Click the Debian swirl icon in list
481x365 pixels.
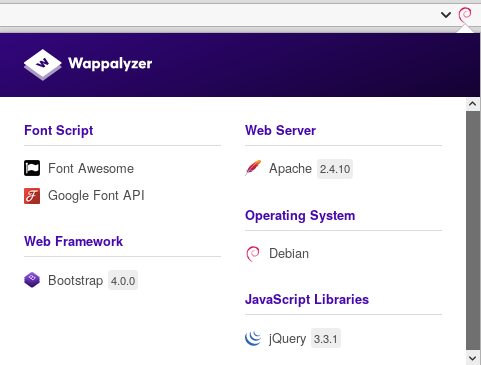[x=253, y=254]
